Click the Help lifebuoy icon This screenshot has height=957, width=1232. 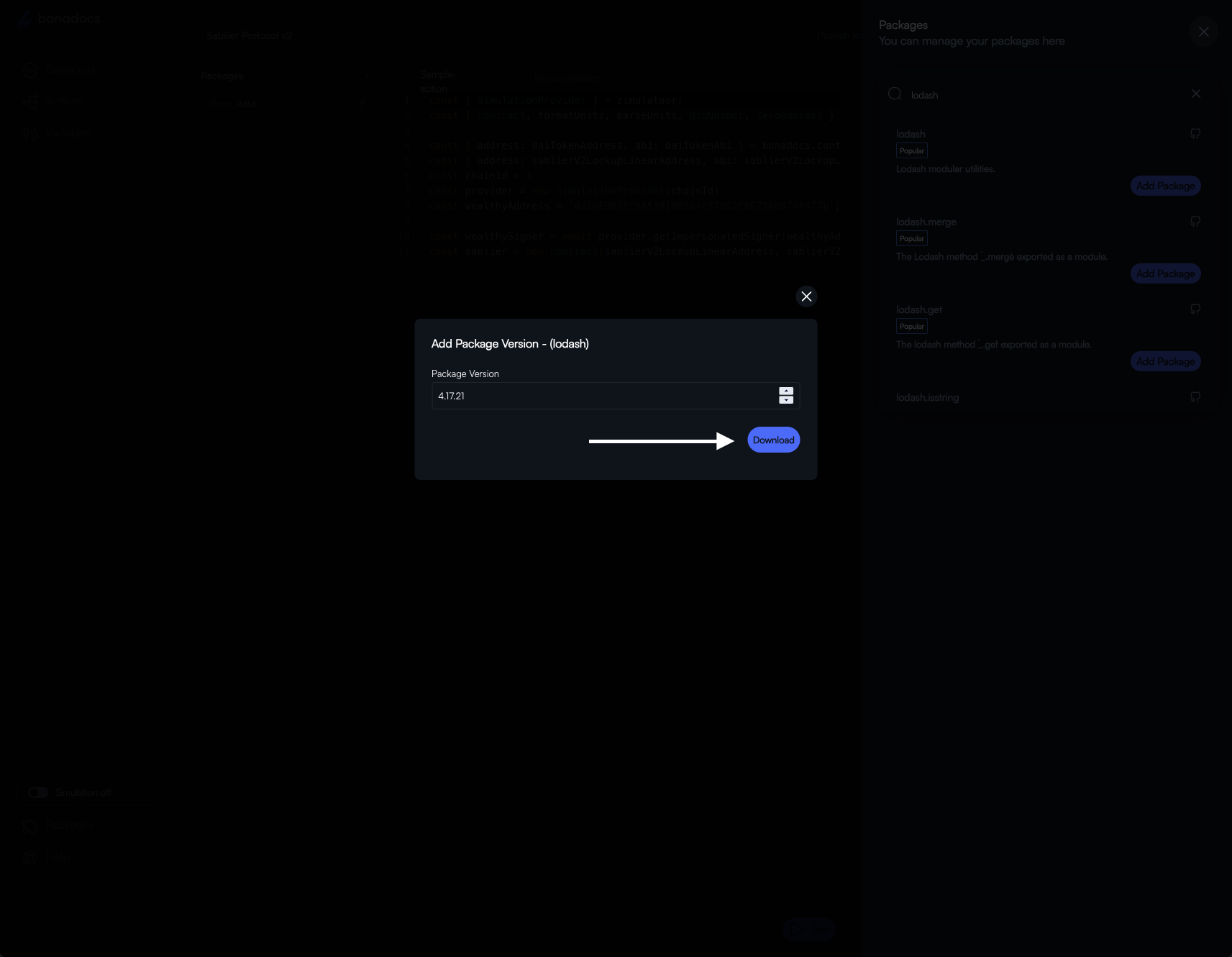click(30, 858)
